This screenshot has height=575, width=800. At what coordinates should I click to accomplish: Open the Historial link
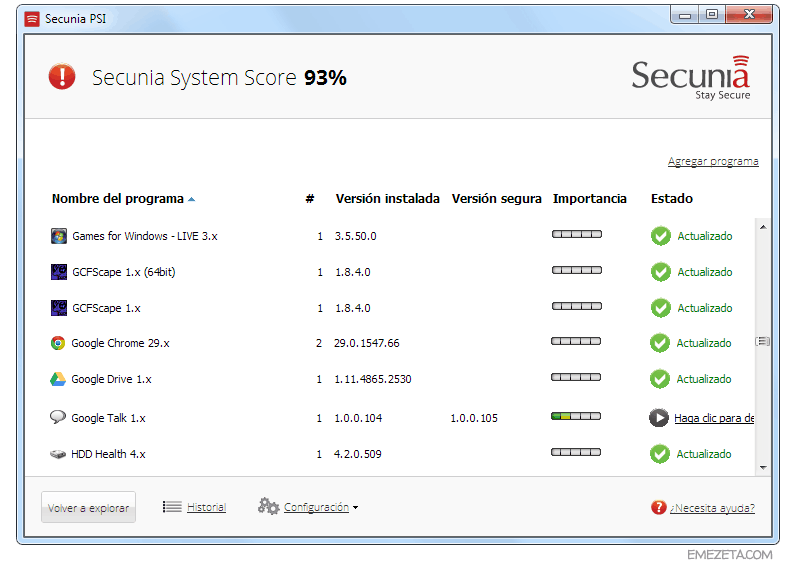tap(206, 507)
